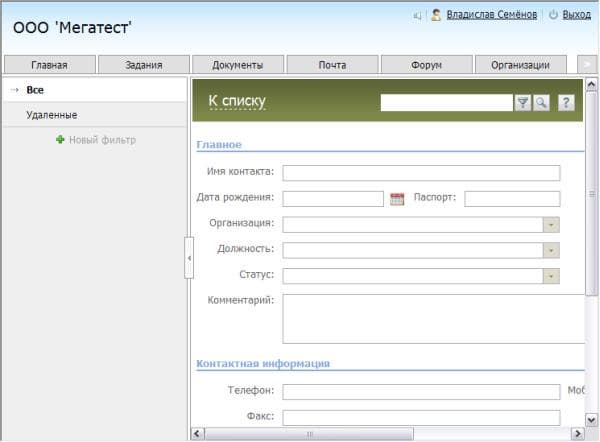Log out via the Выход link
The image size is (600, 442).
(x=576, y=15)
